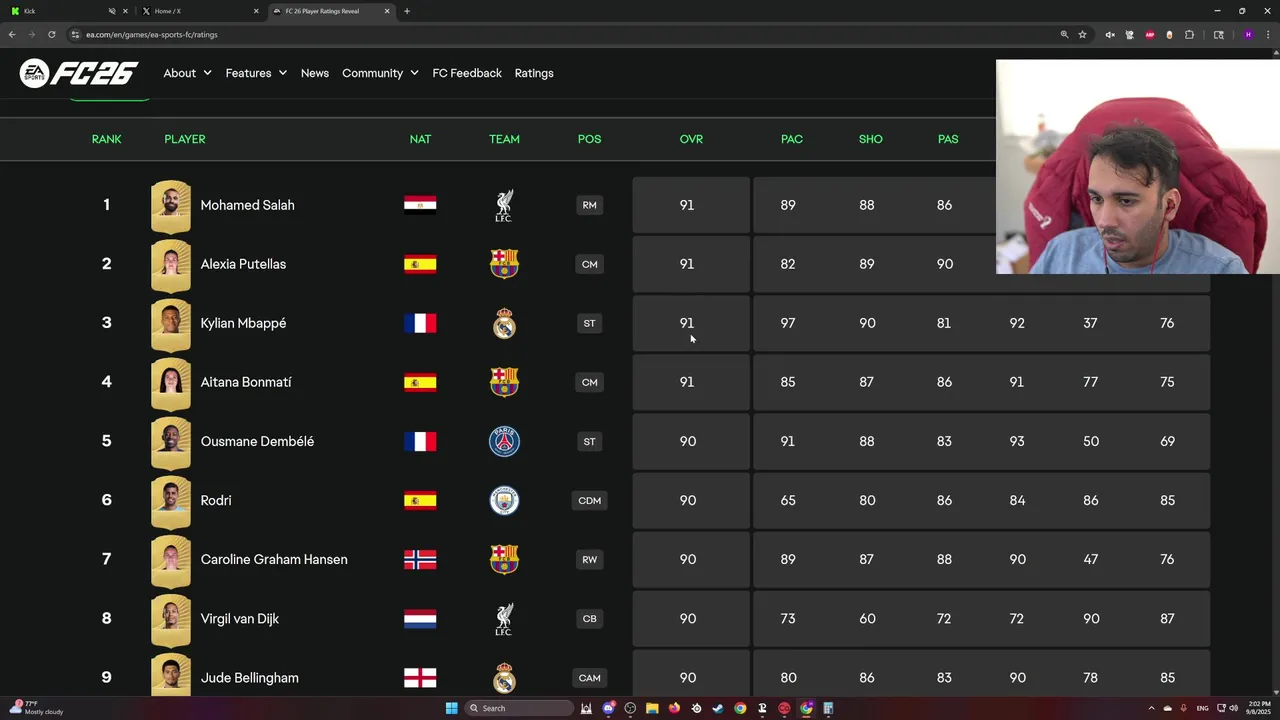Click Norway flag in Caroline Graham Hansen row

[420, 559]
